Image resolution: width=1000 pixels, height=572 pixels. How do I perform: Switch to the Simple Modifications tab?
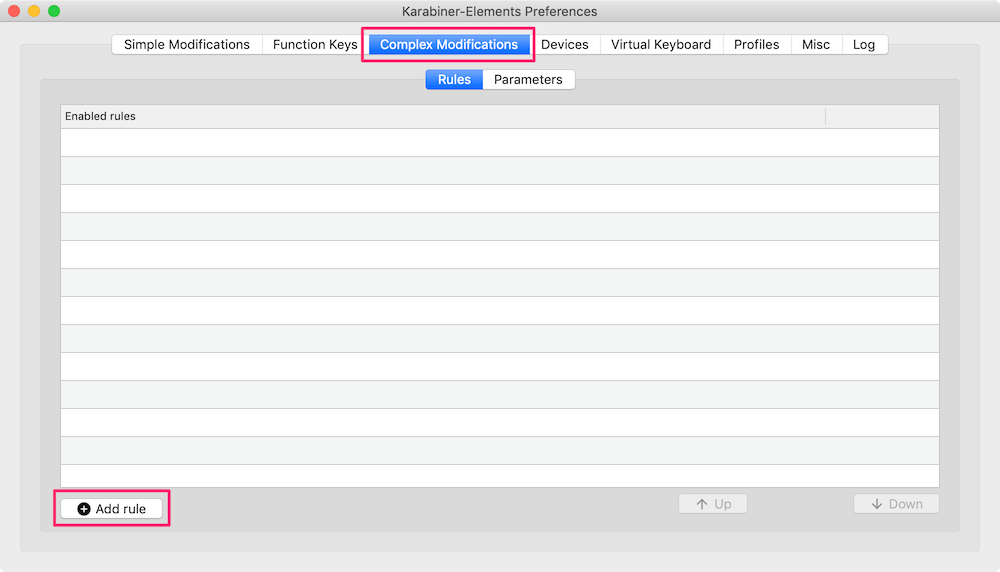point(187,45)
